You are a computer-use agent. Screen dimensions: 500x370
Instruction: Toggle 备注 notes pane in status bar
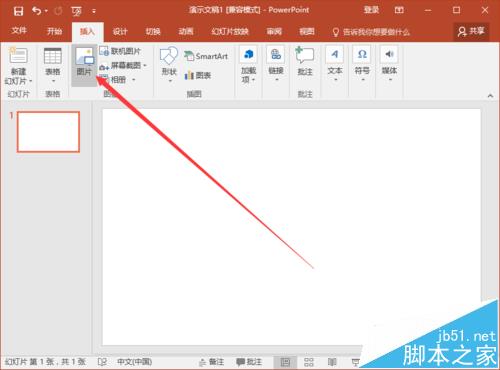click(211, 362)
